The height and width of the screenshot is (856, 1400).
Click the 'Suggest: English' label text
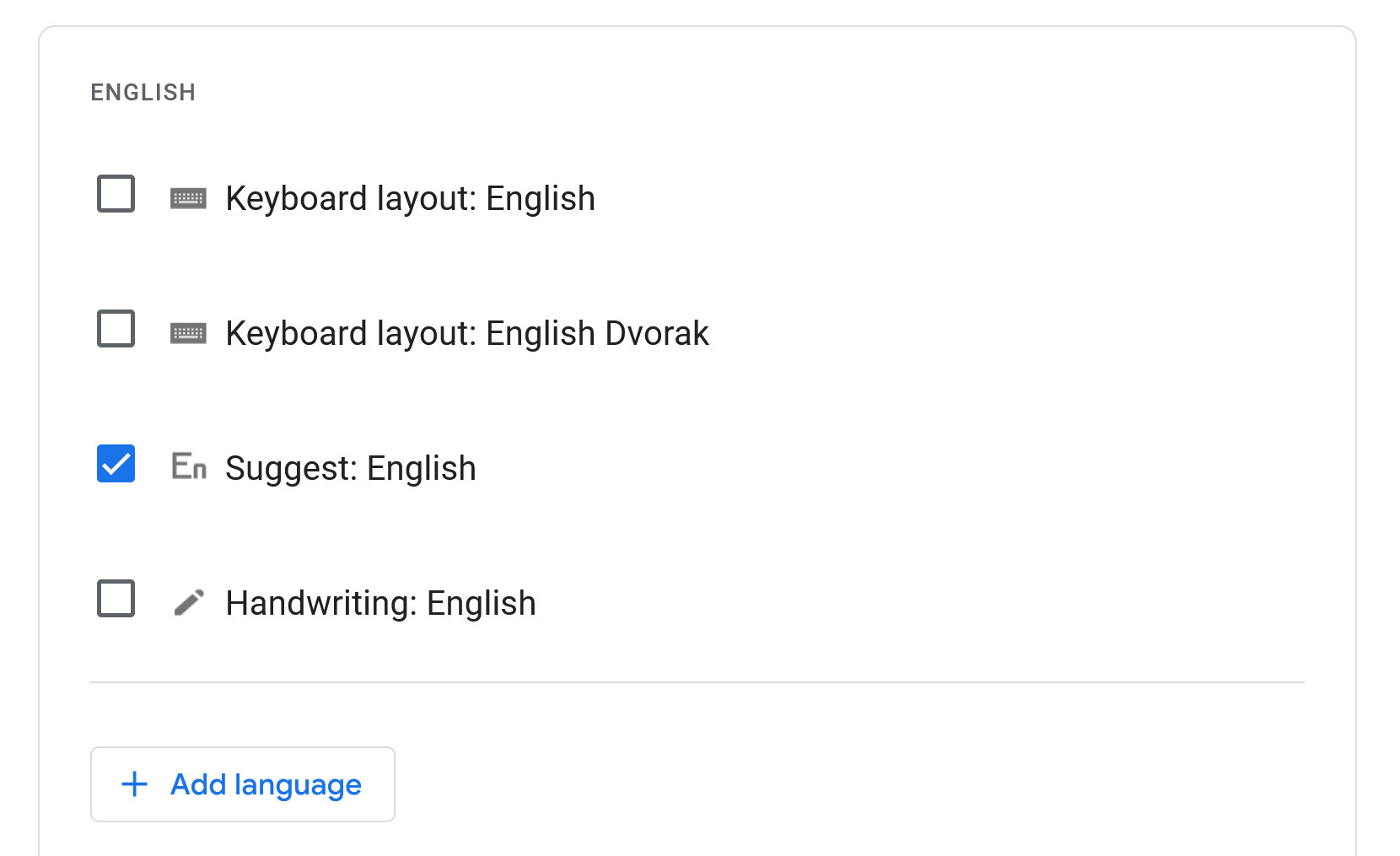click(x=350, y=469)
